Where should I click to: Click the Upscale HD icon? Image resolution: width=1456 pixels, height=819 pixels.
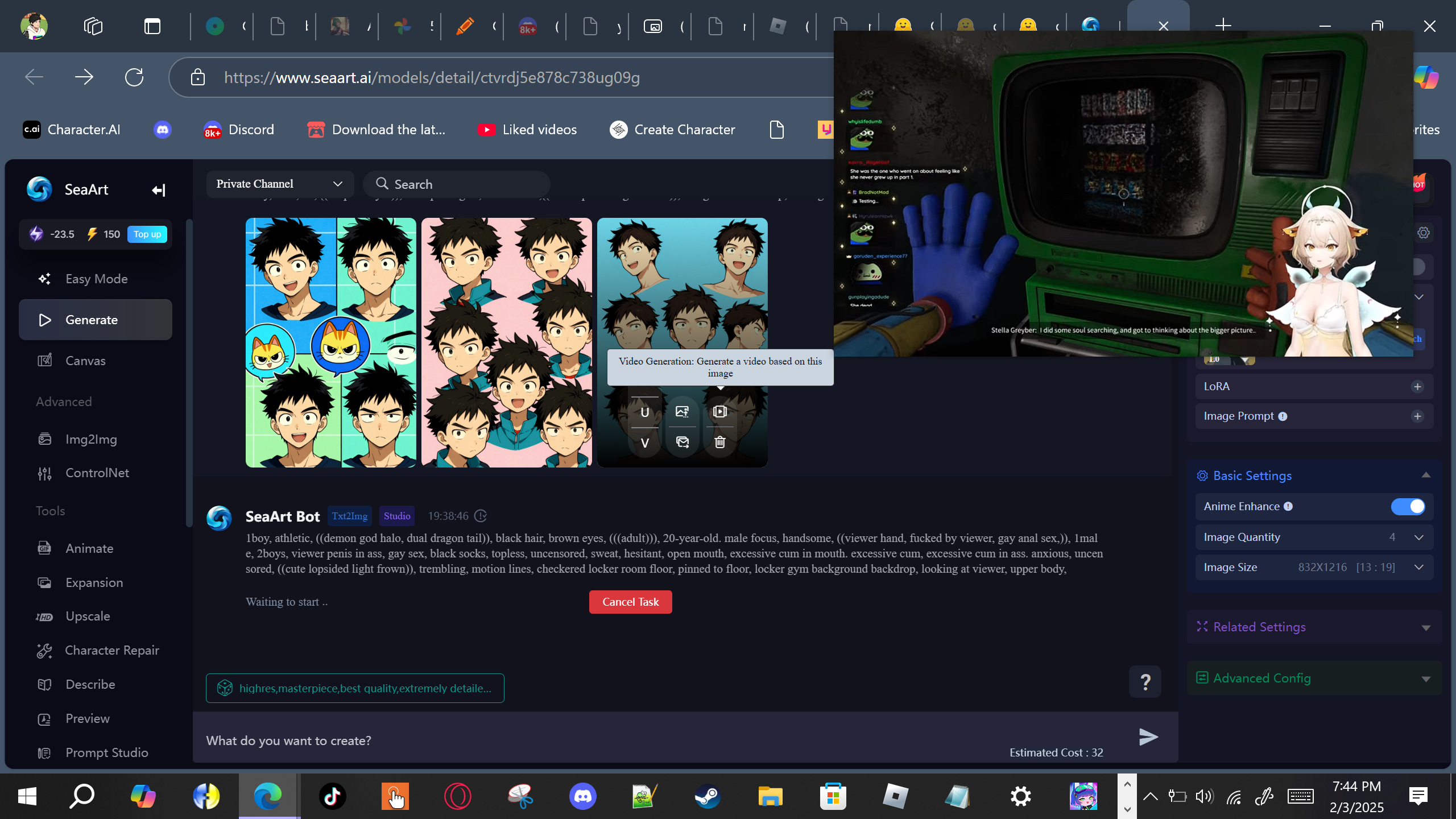click(x=44, y=617)
